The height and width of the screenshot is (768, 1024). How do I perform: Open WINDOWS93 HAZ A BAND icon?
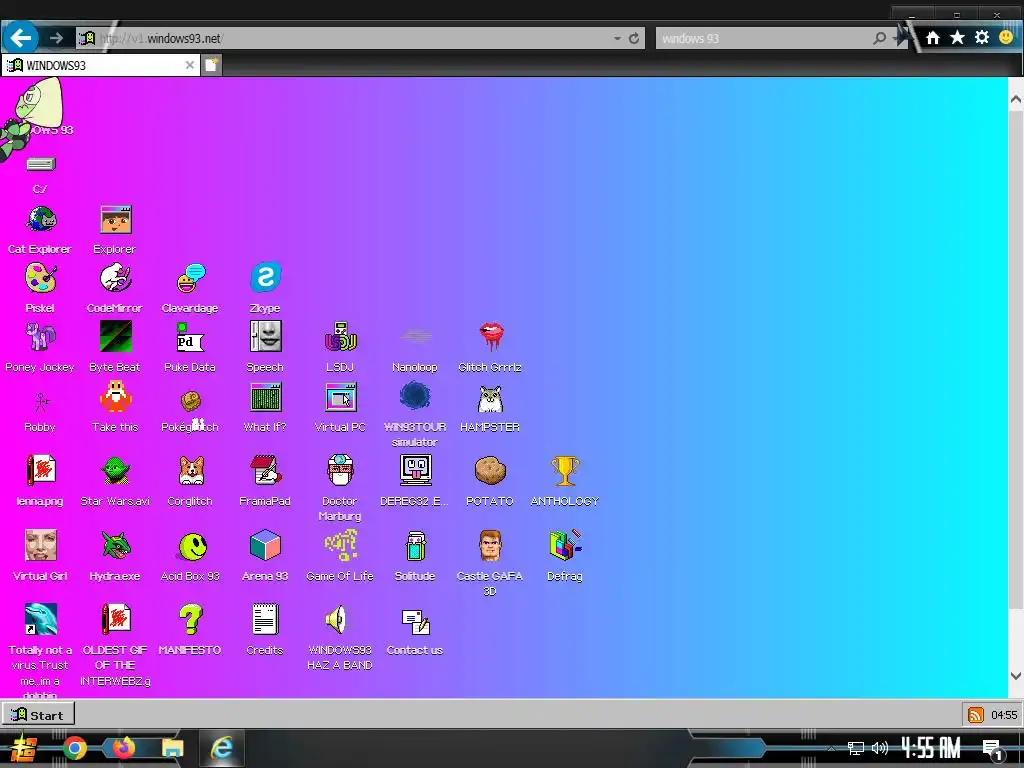337,620
